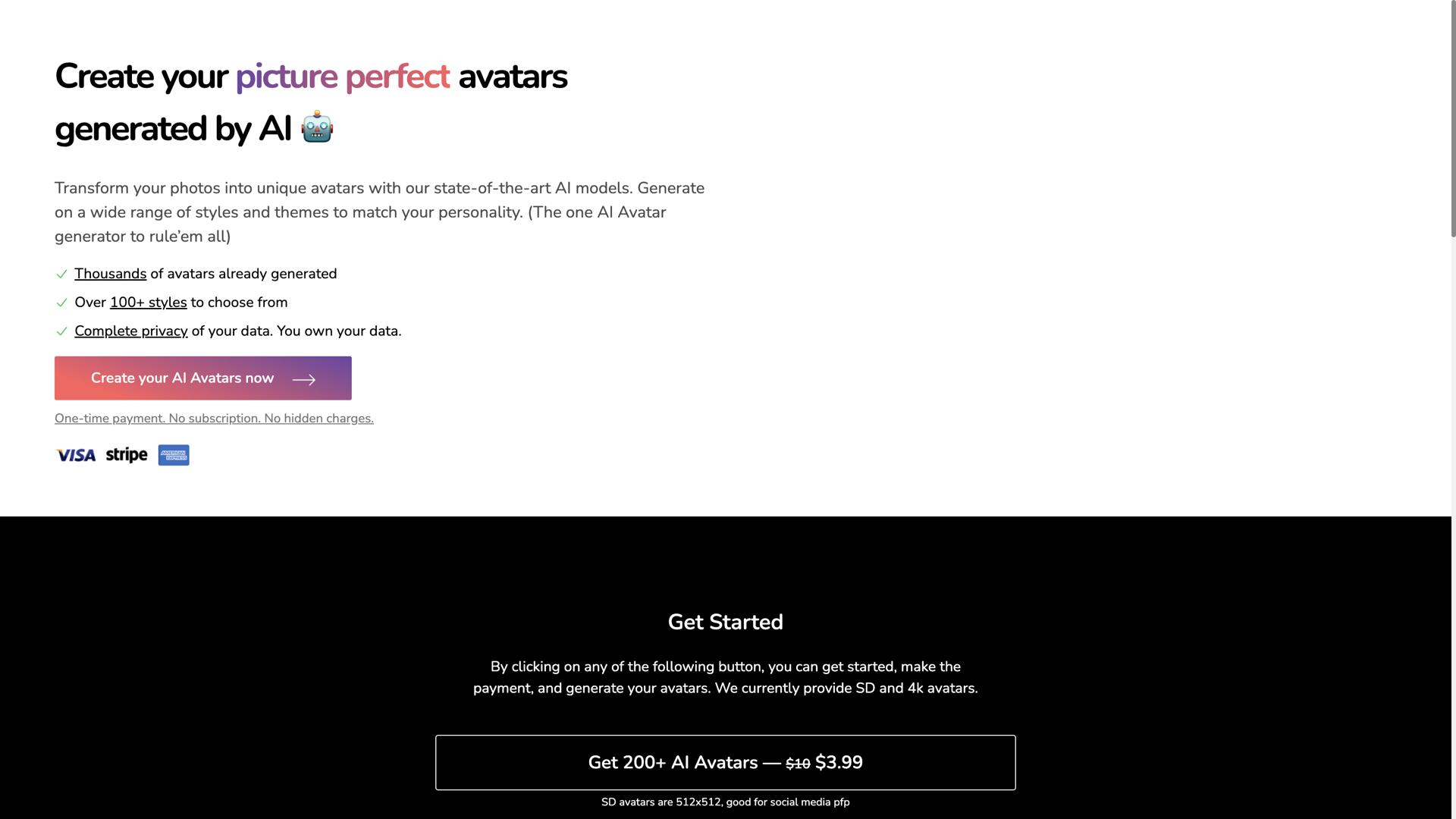
Task: Choose the Get 200+ AI Avatars offer
Action: pyautogui.click(x=725, y=762)
